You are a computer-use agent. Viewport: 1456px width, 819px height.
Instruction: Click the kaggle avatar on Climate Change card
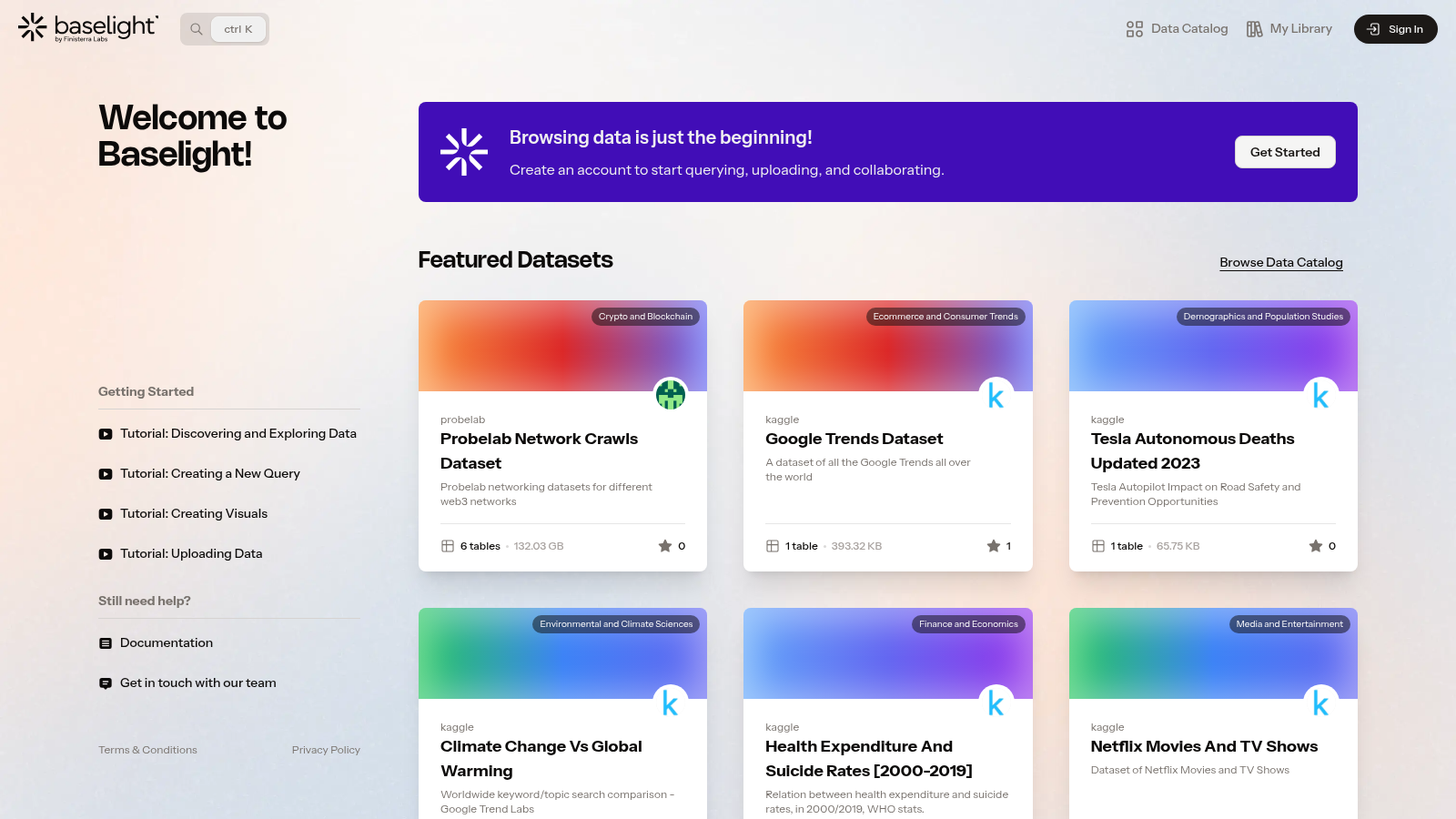point(671,702)
